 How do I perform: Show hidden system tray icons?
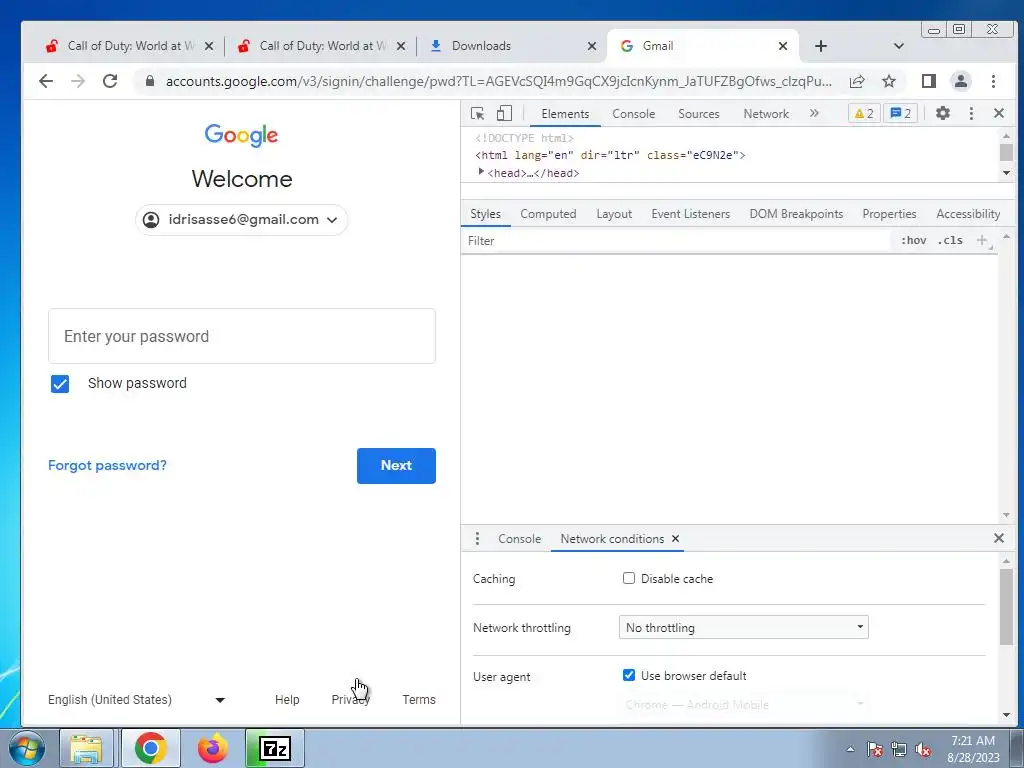click(x=850, y=749)
